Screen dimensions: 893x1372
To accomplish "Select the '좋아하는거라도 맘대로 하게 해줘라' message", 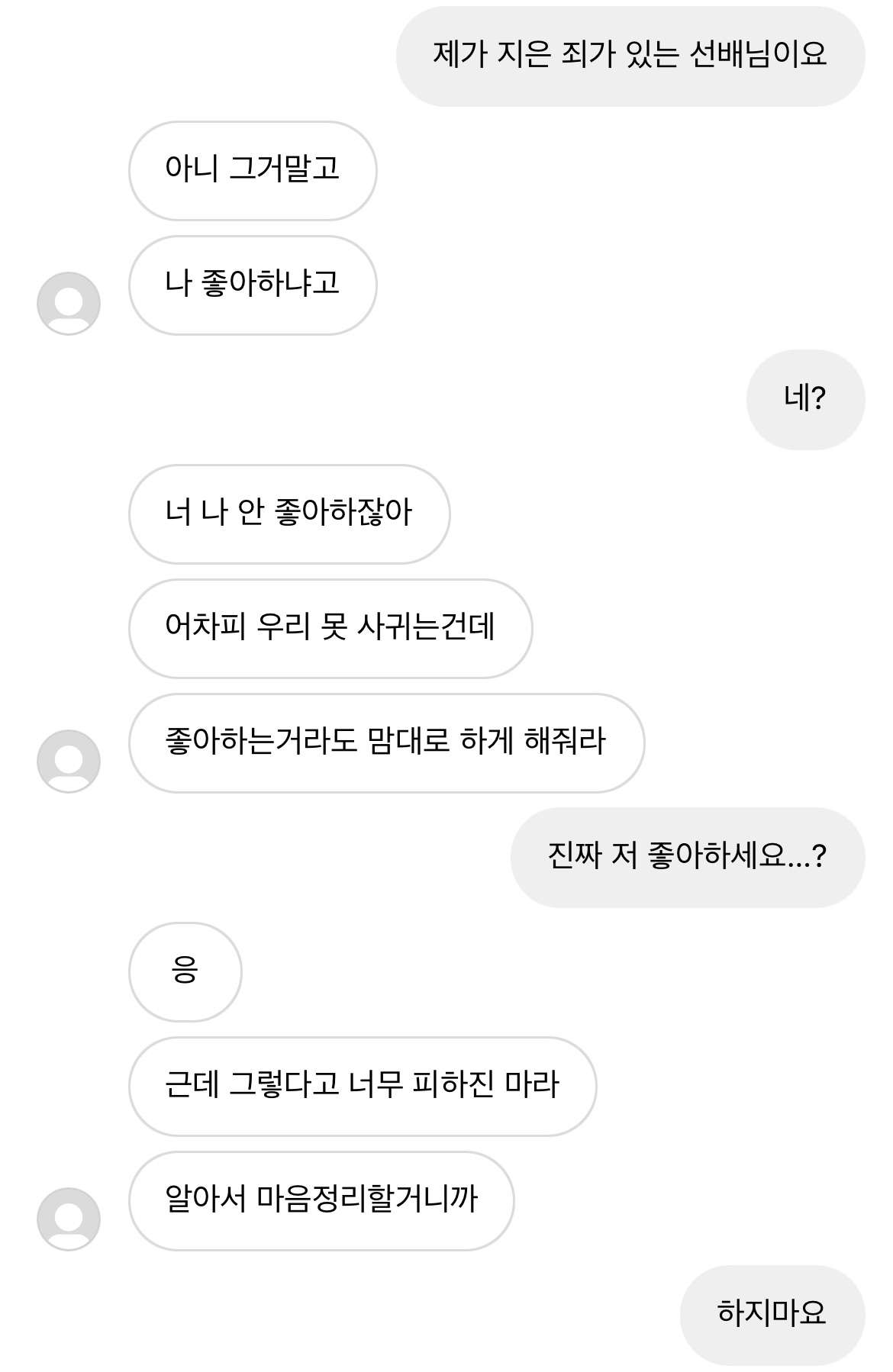I will pos(386,742).
